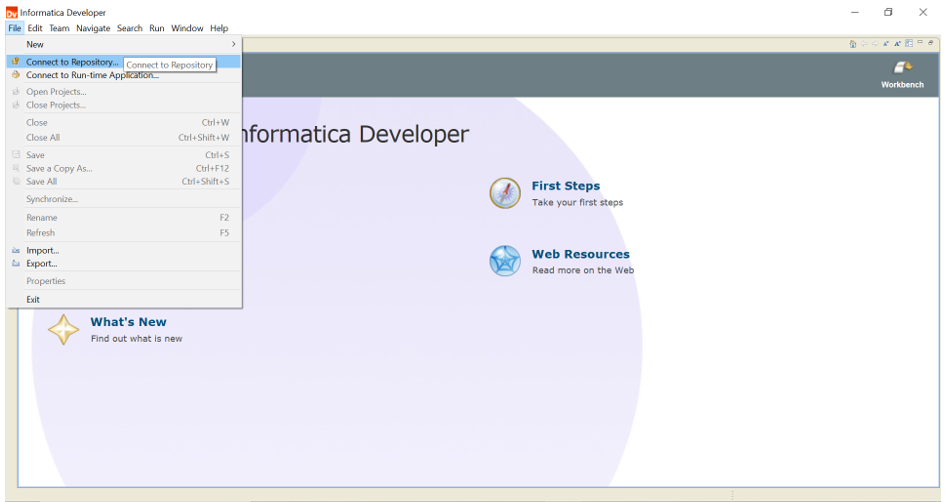This screenshot has height=502, width=948.
Task: Open Web Resources globe icon
Action: (505, 261)
